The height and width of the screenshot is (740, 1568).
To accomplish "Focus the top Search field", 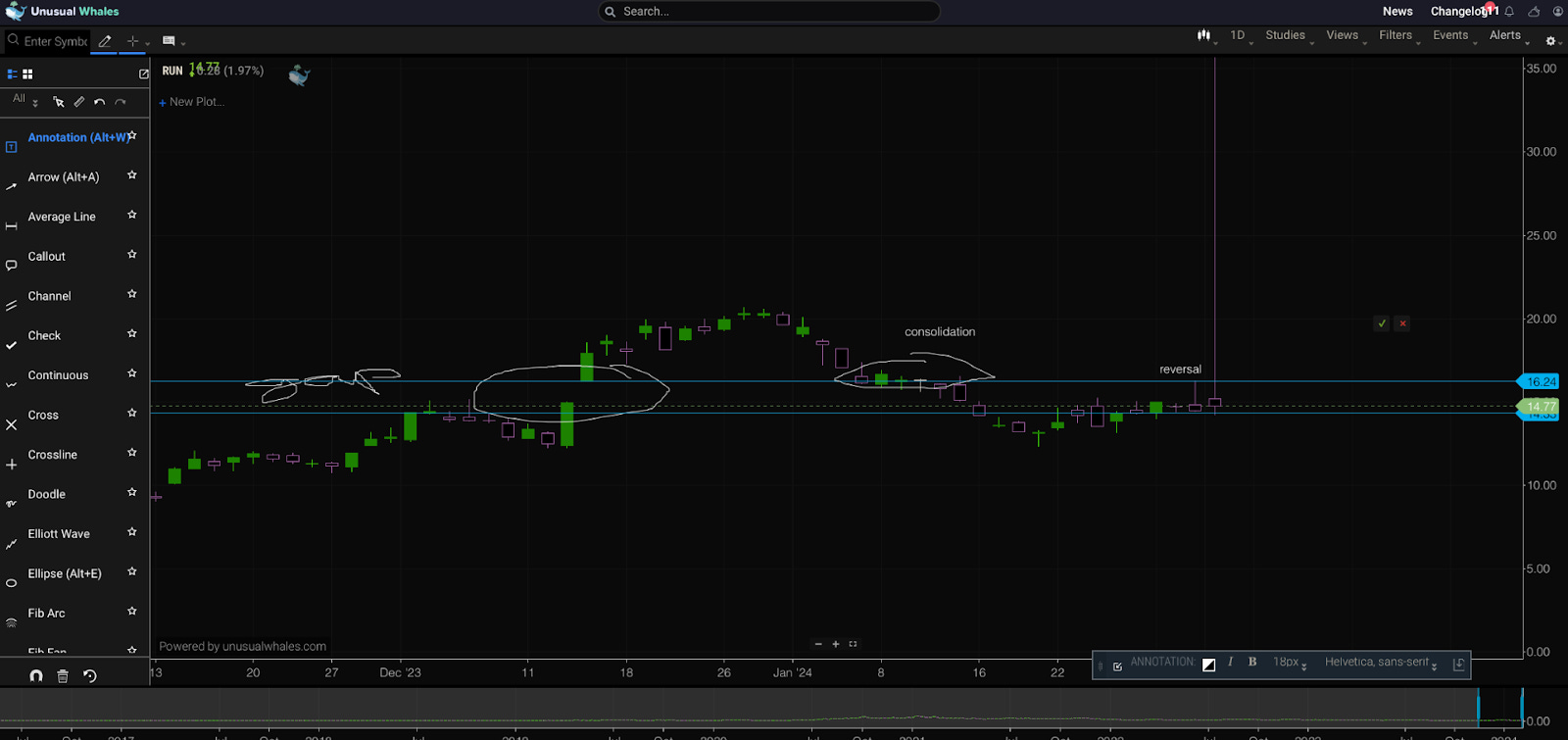I will click(769, 12).
